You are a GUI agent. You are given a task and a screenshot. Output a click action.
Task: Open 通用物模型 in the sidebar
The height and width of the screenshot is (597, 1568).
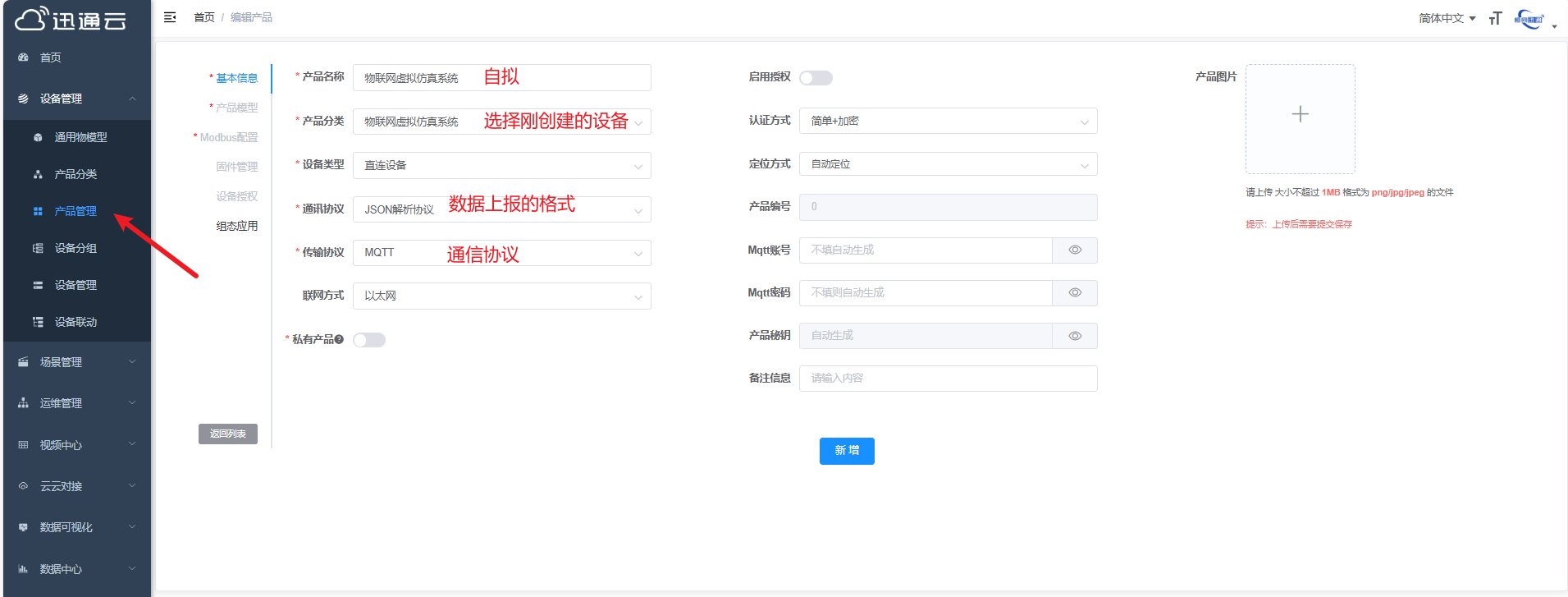(80, 137)
